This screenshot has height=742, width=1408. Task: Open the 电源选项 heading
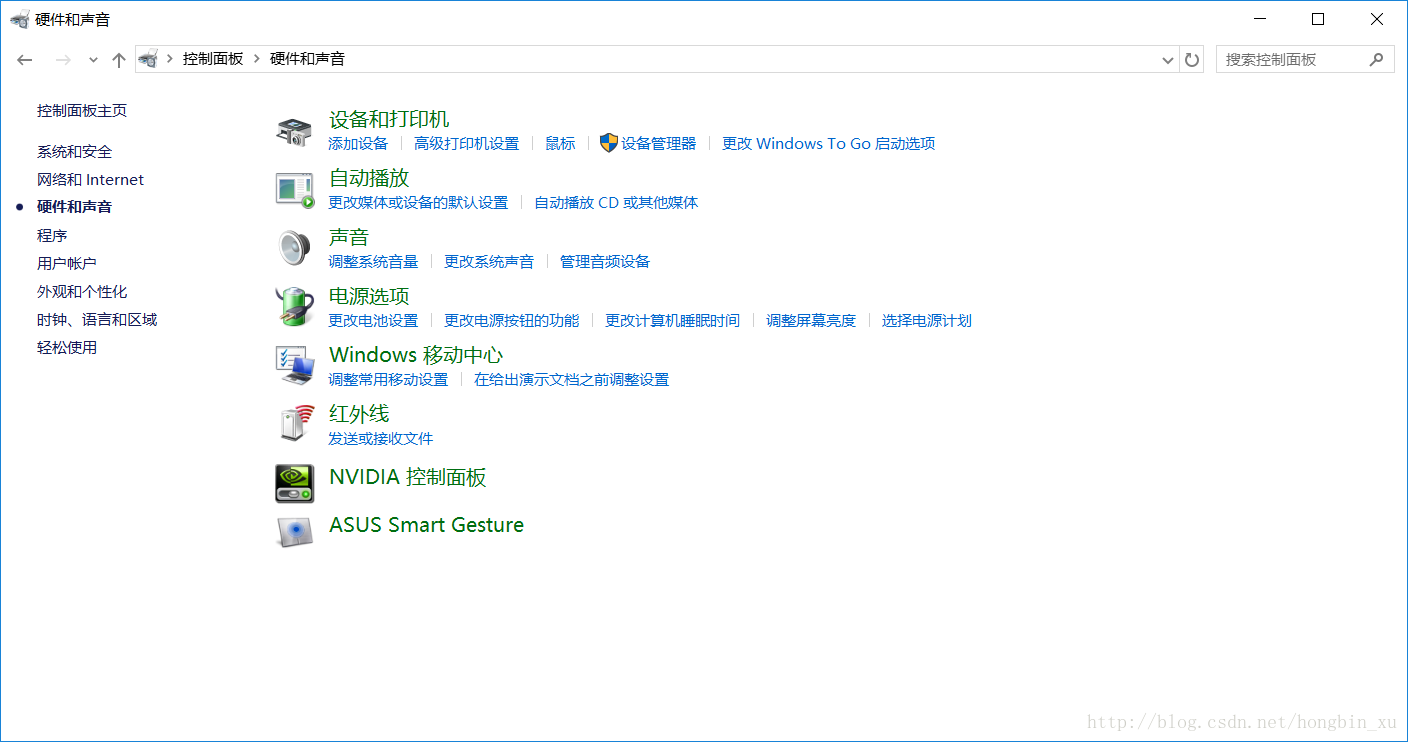click(x=369, y=297)
